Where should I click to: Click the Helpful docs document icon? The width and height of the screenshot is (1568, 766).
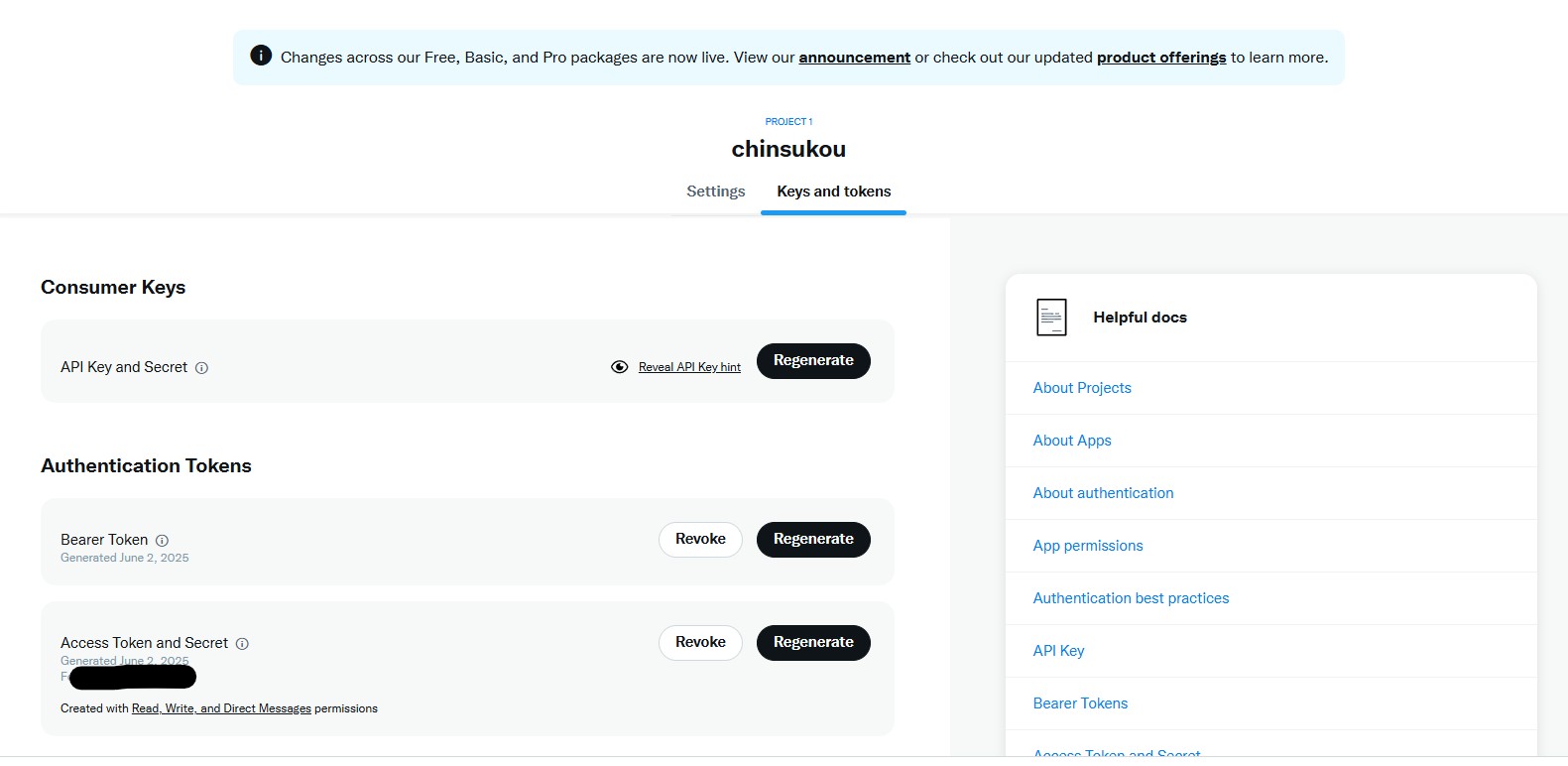[1051, 318]
